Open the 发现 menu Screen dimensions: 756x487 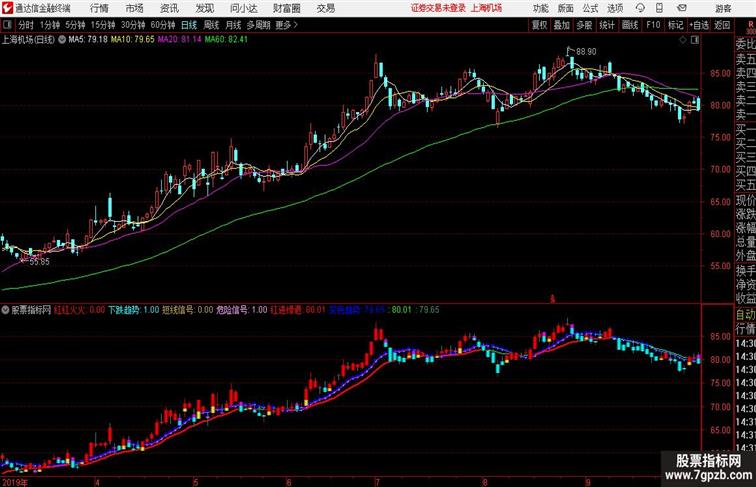[x=204, y=8]
